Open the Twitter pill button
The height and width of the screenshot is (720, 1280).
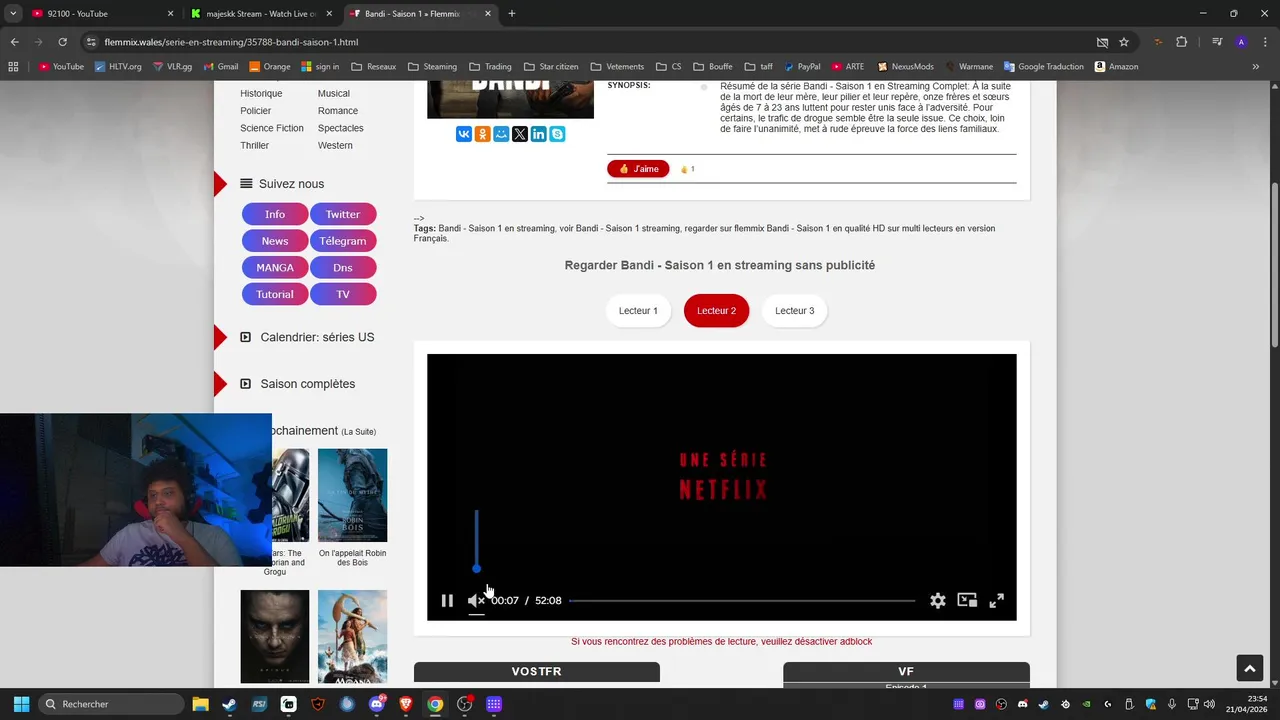tap(343, 214)
